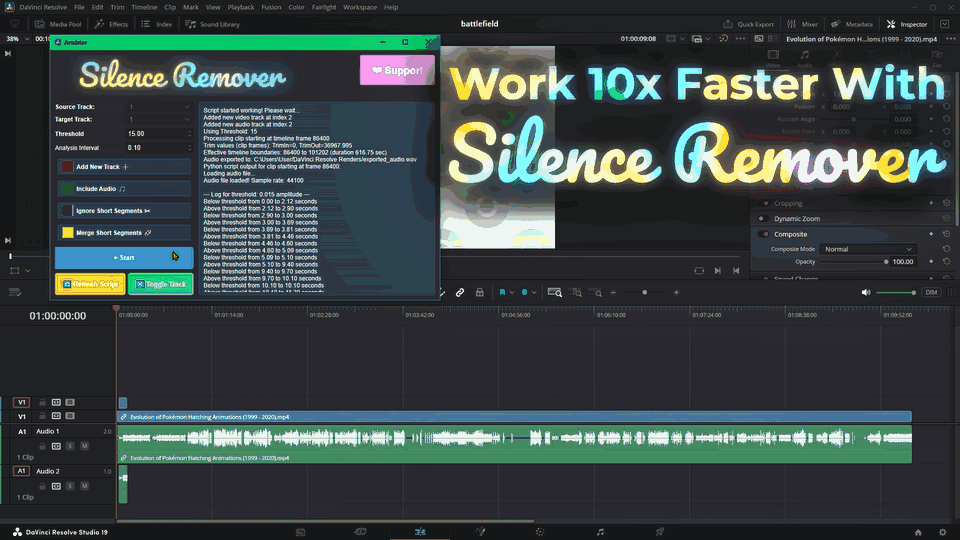
Task: Open the Fairlight menu
Action: click(324, 7)
